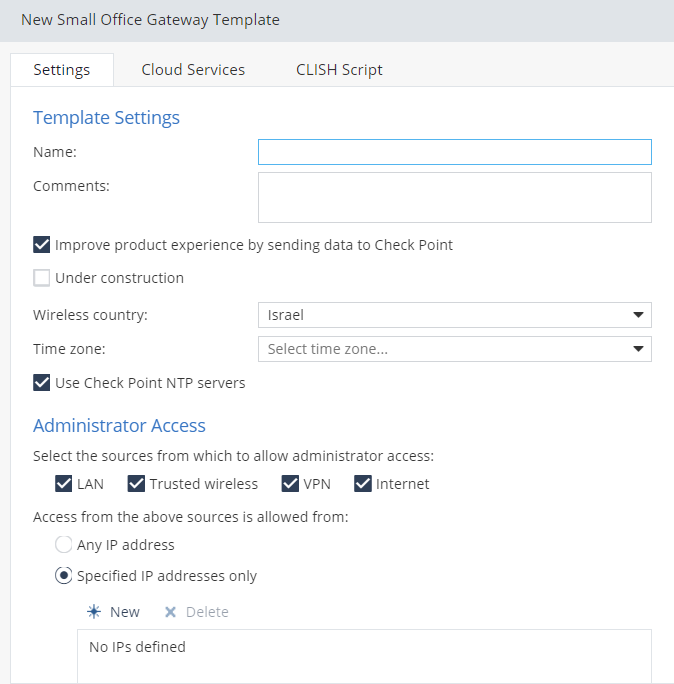The image size is (674, 684).
Task: Expand the Time zone dropdown
Action: coord(455,349)
